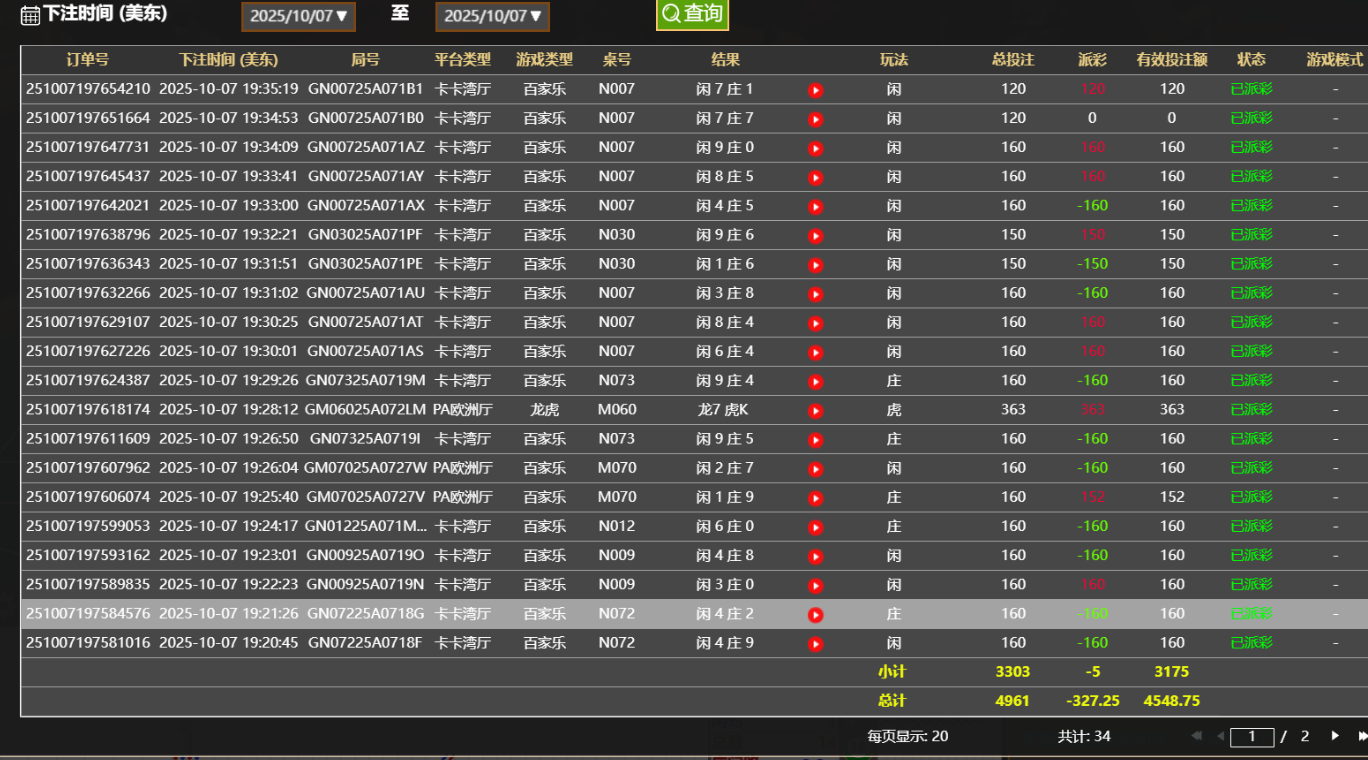Viewport: 1368px width, 760px height.
Task: Click the 下注时间 (美东) column header
Action: [228, 60]
